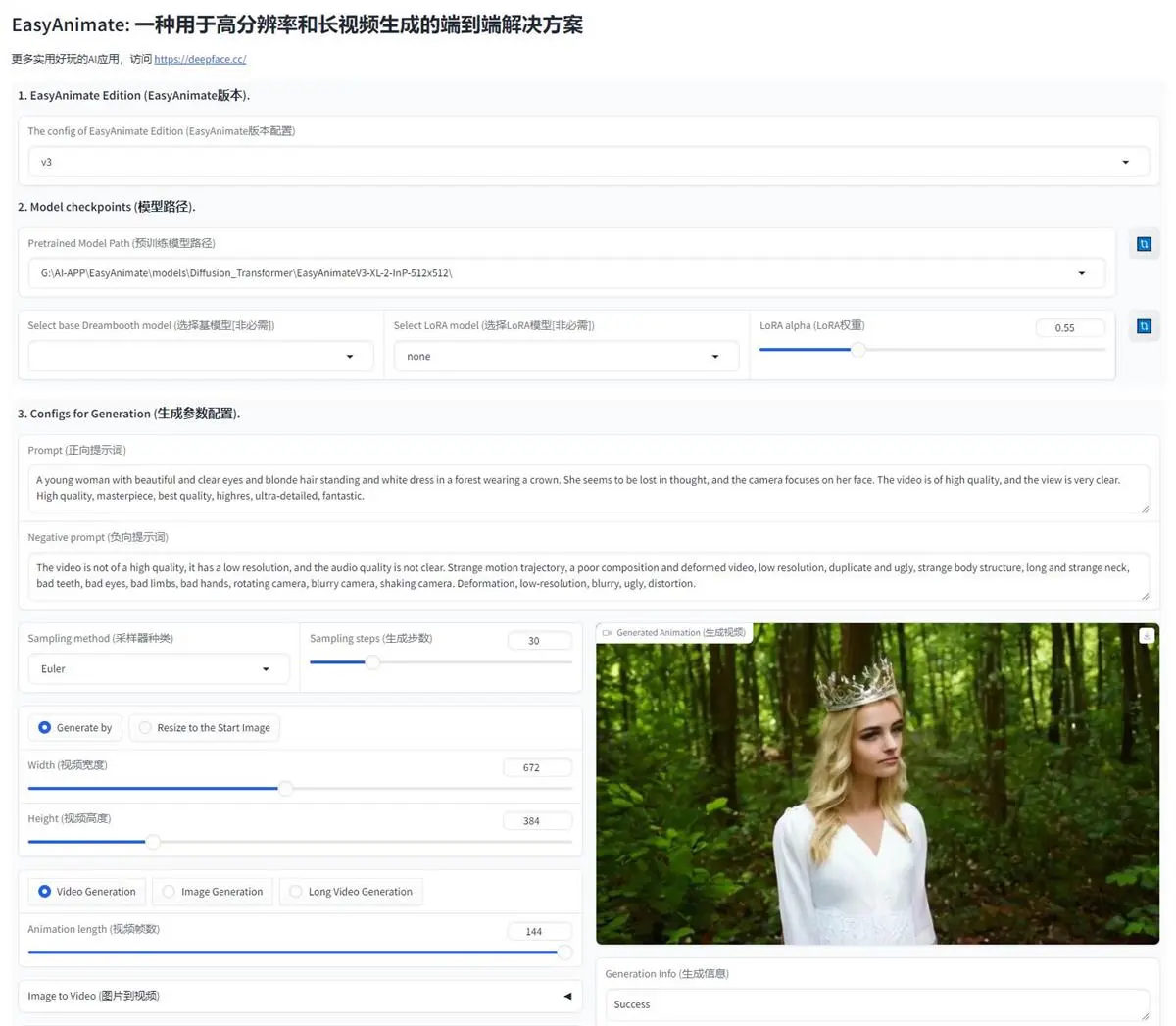The image size is (1176, 1026).
Task: Select Resize to the Start Image option
Action: [204, 727]
